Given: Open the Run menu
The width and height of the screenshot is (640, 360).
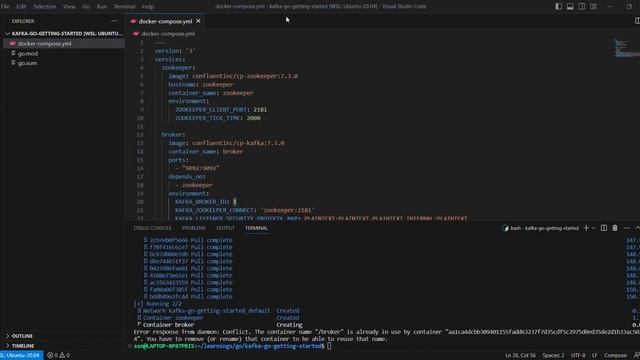Looking at the screenshot, I should [102, 7].
